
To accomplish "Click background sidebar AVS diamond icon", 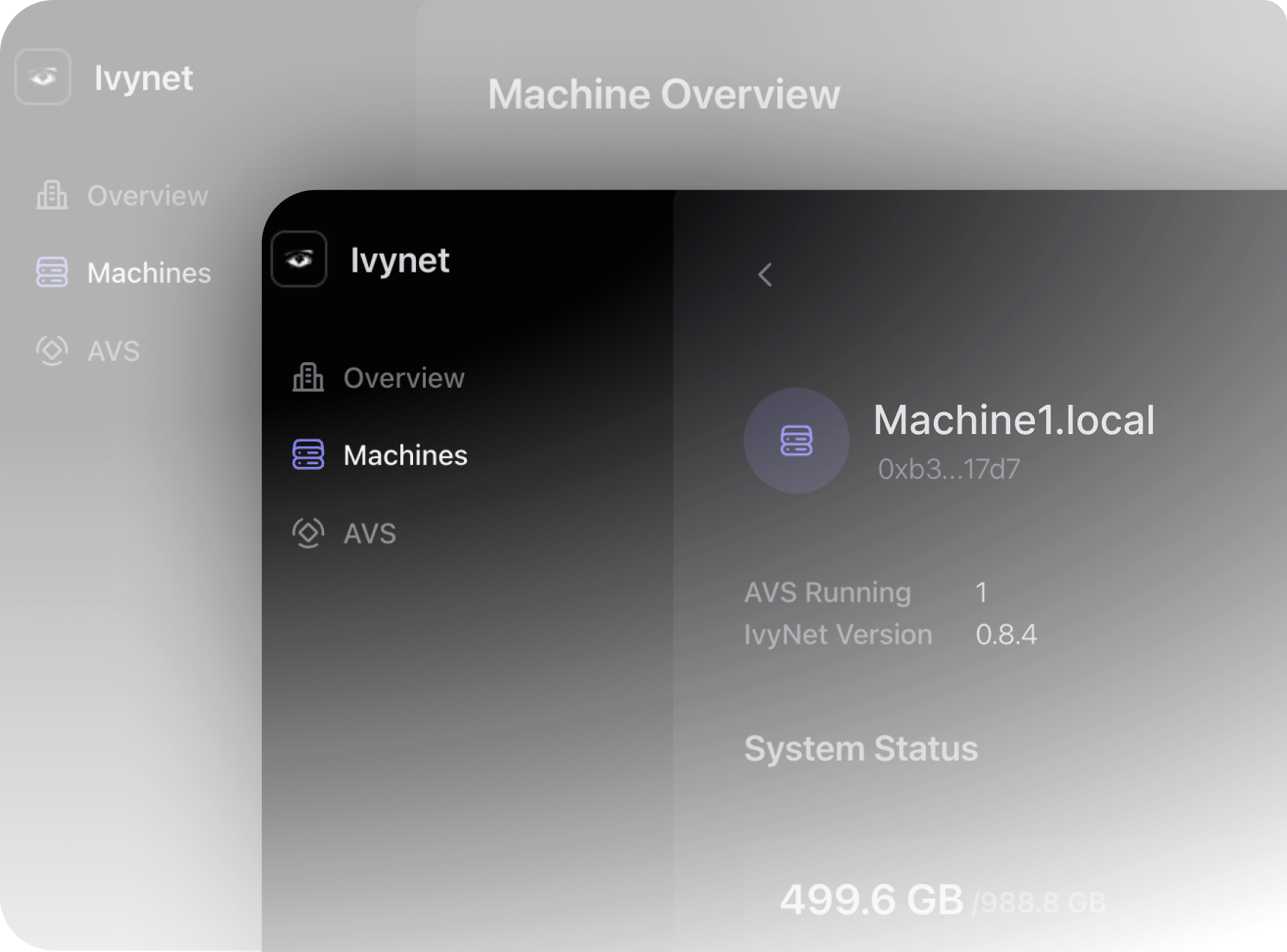I will pyautogui.click(x=52, y=350).
